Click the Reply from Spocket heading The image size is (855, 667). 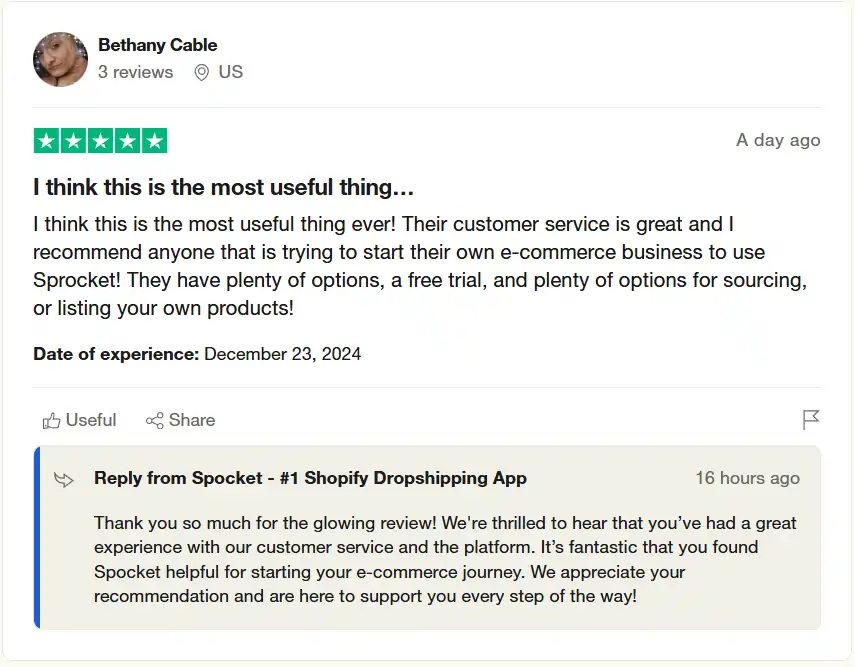pyautogui.click(x=310, y=478)
